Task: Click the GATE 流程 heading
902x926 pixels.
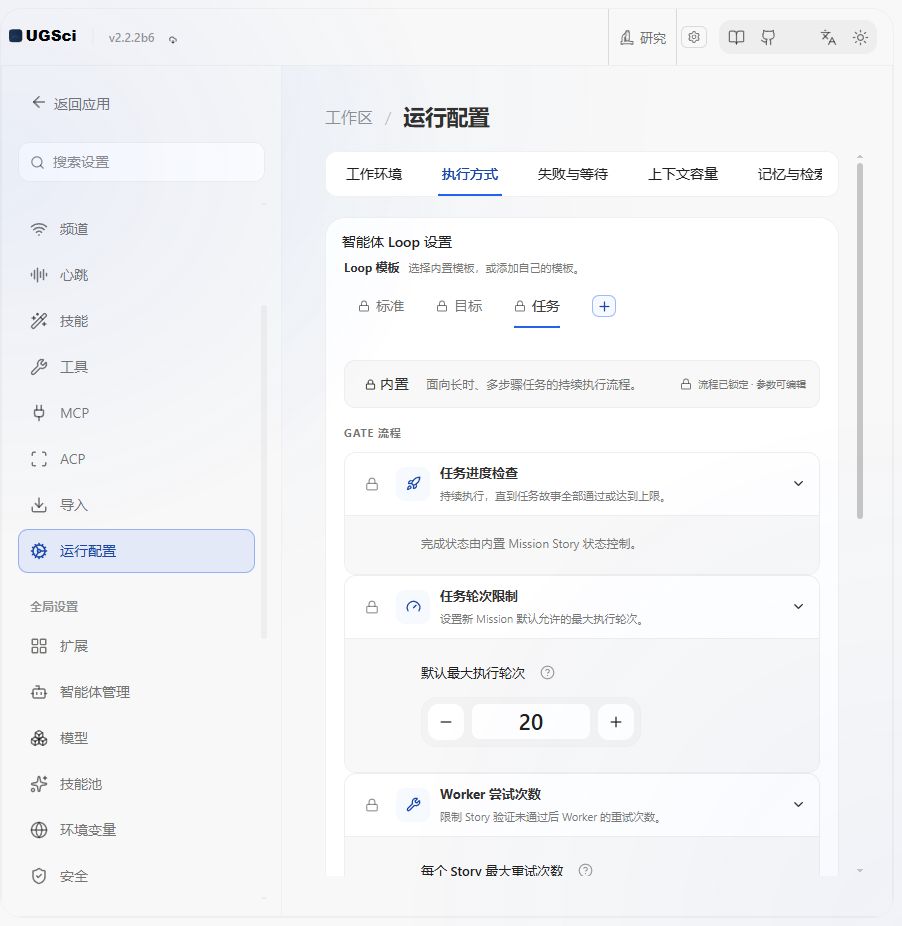Action: coord(372,433)
